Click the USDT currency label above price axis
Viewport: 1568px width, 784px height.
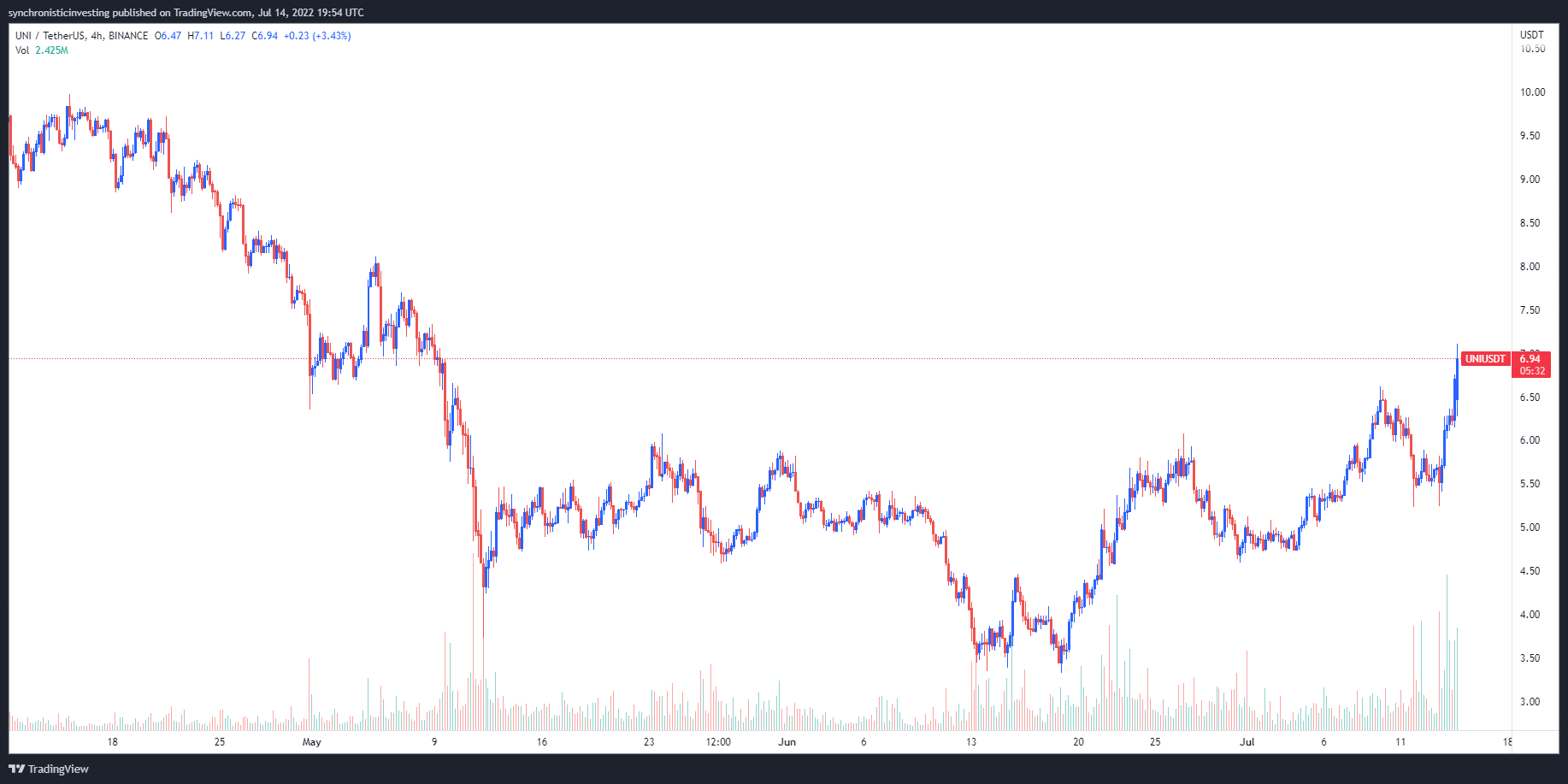[x=1531, y=35]
